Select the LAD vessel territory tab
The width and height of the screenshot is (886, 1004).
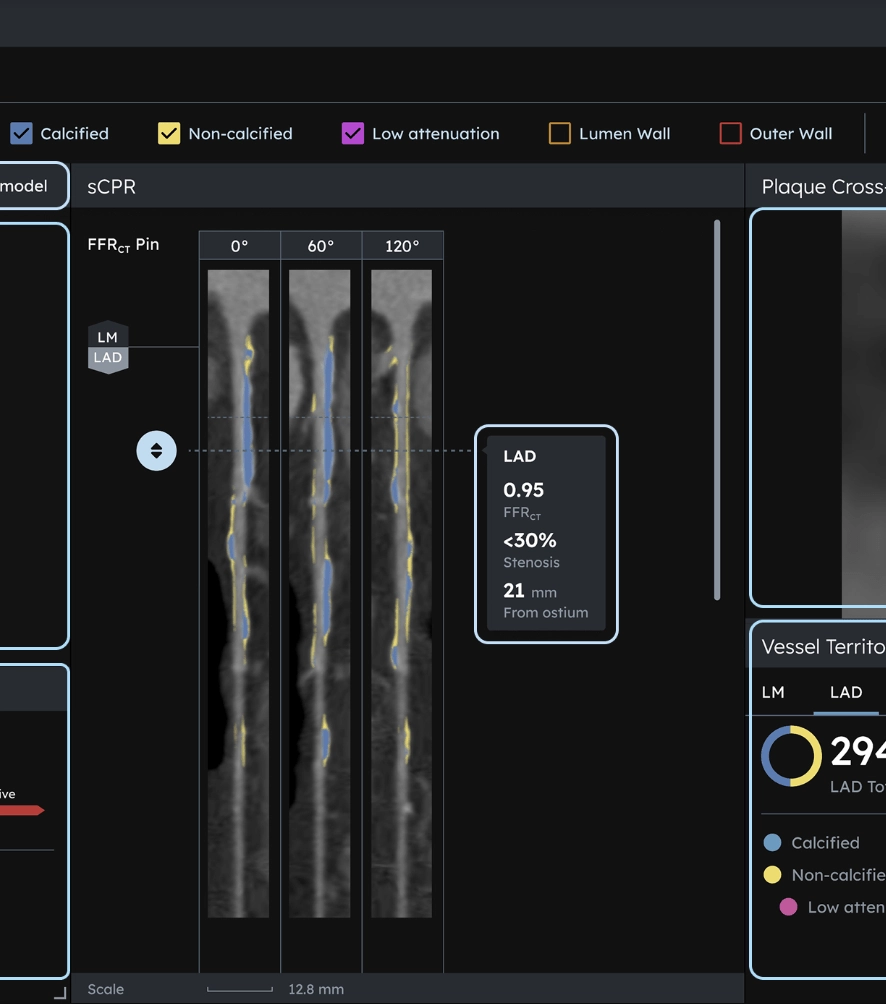pyautogui.click(x=846, y=692)
